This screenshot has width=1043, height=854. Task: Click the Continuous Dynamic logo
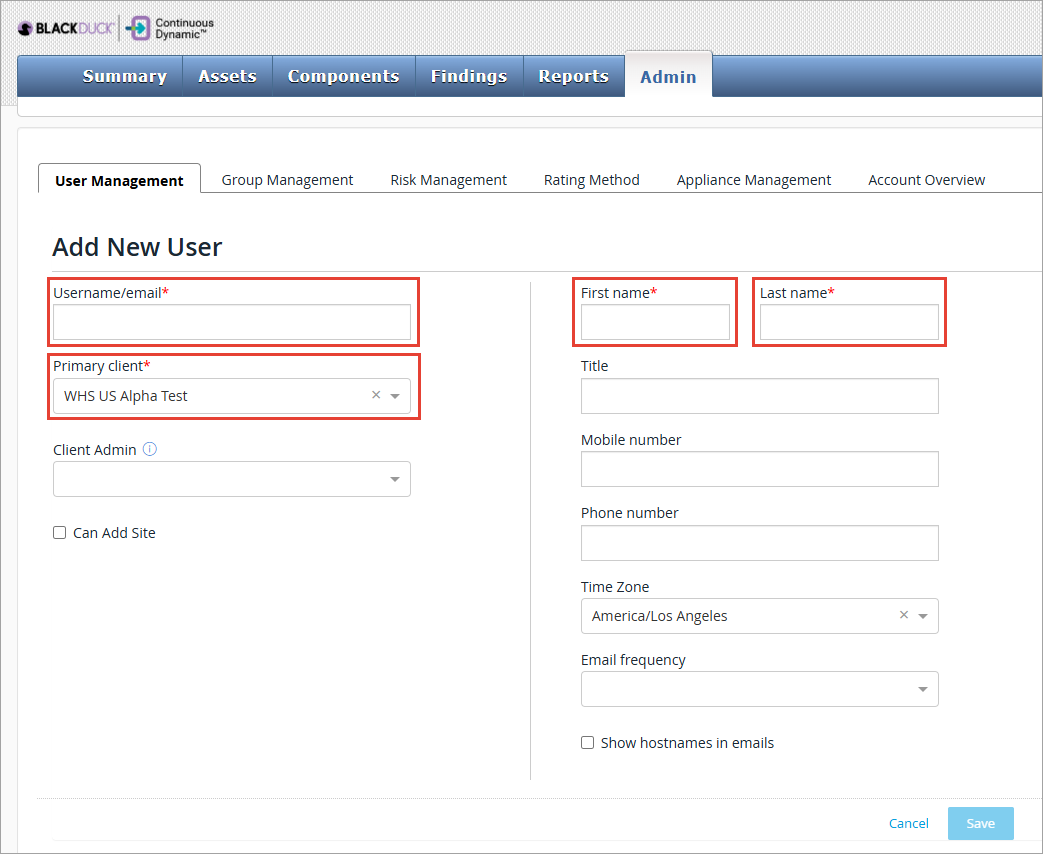[x=167, y=27]
